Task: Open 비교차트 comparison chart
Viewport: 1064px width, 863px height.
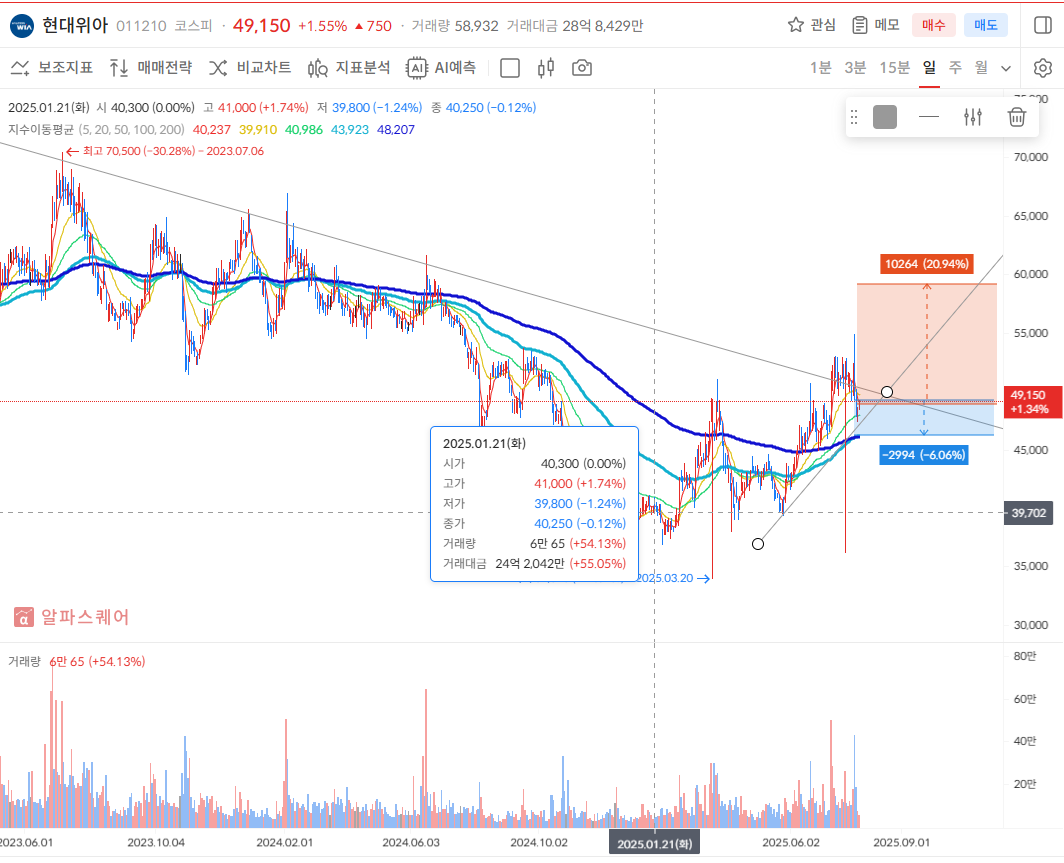Action: pos(250,68)
